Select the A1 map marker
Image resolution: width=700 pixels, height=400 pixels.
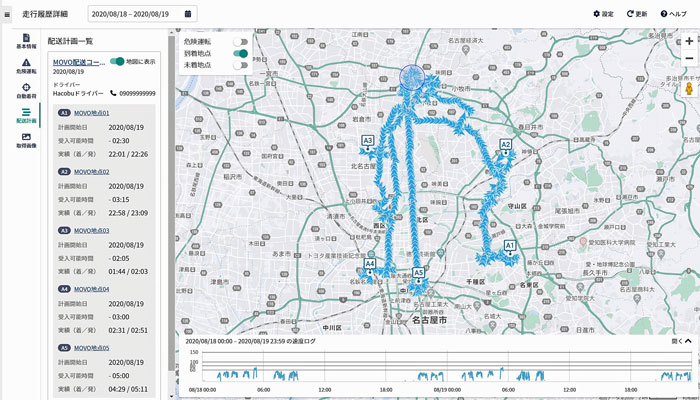[x=510, y=248]
